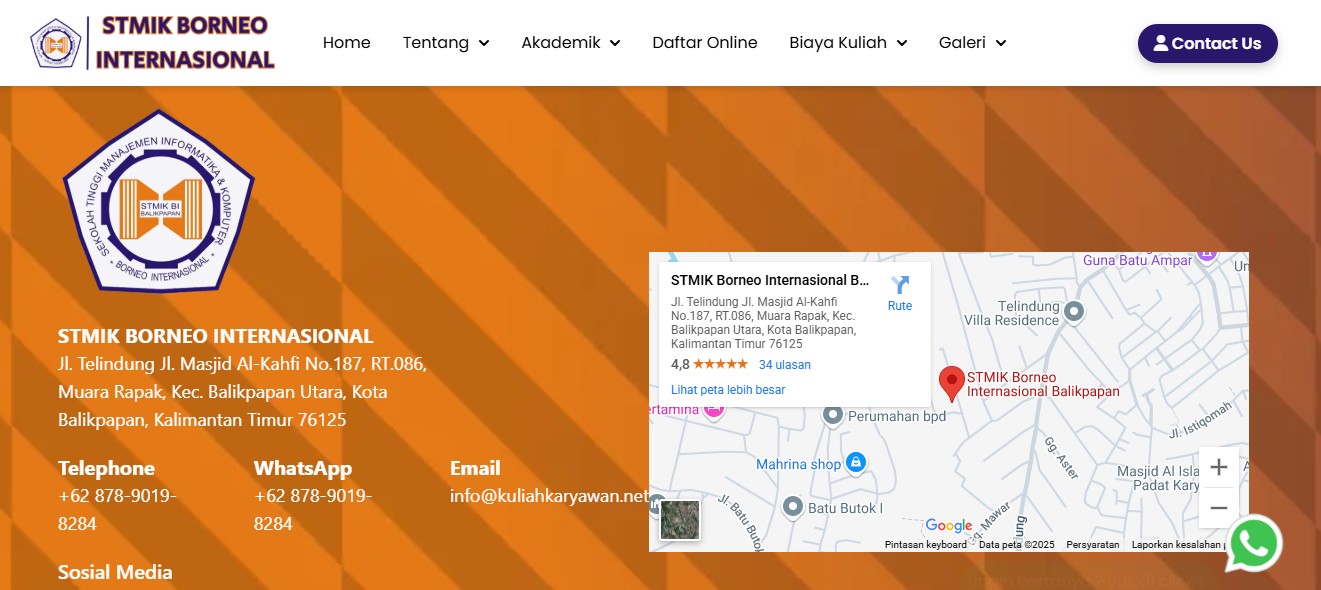
Task: Click the Google logo on the map
Action: tap(949, 526)
